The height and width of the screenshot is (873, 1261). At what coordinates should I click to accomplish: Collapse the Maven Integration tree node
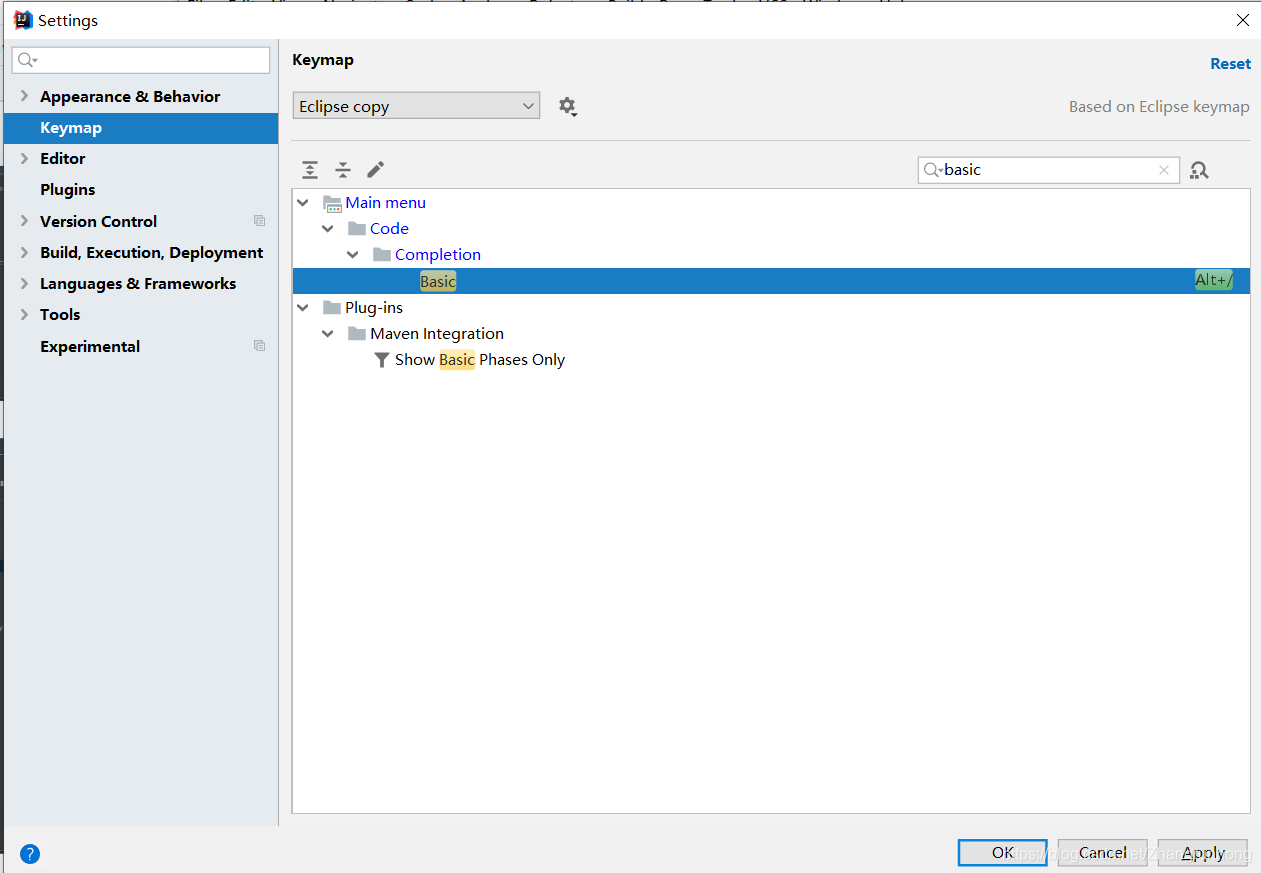(328, 334)
